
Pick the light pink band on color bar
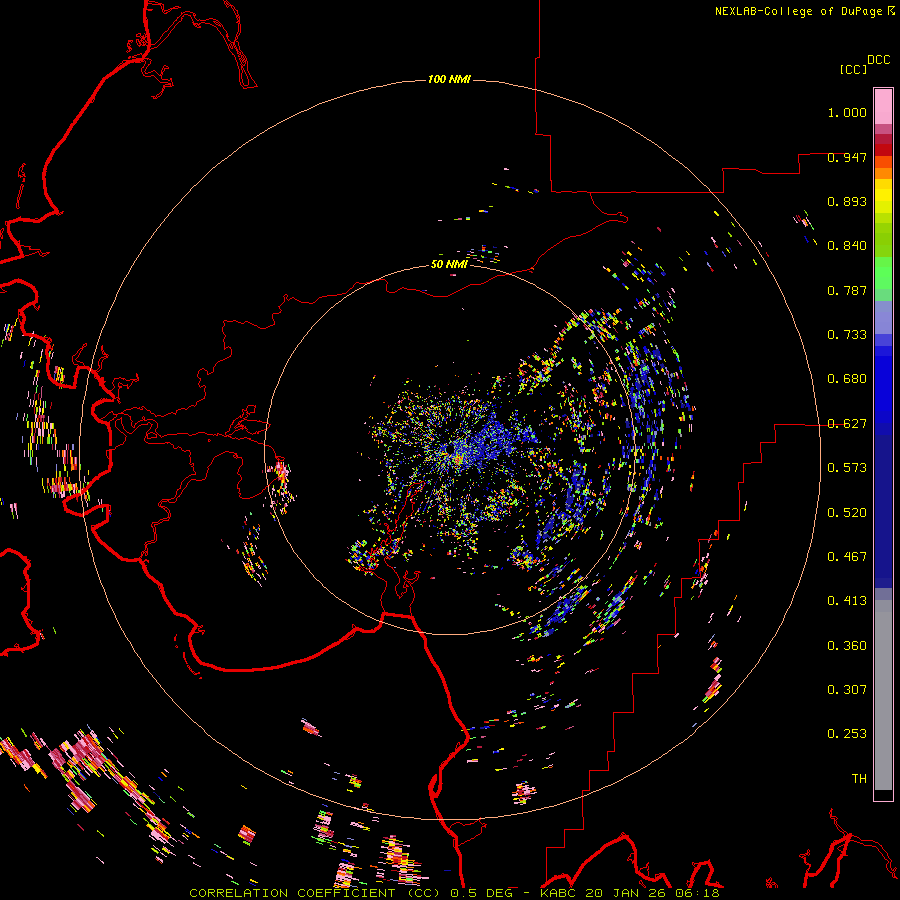click(x=883, y=106)
